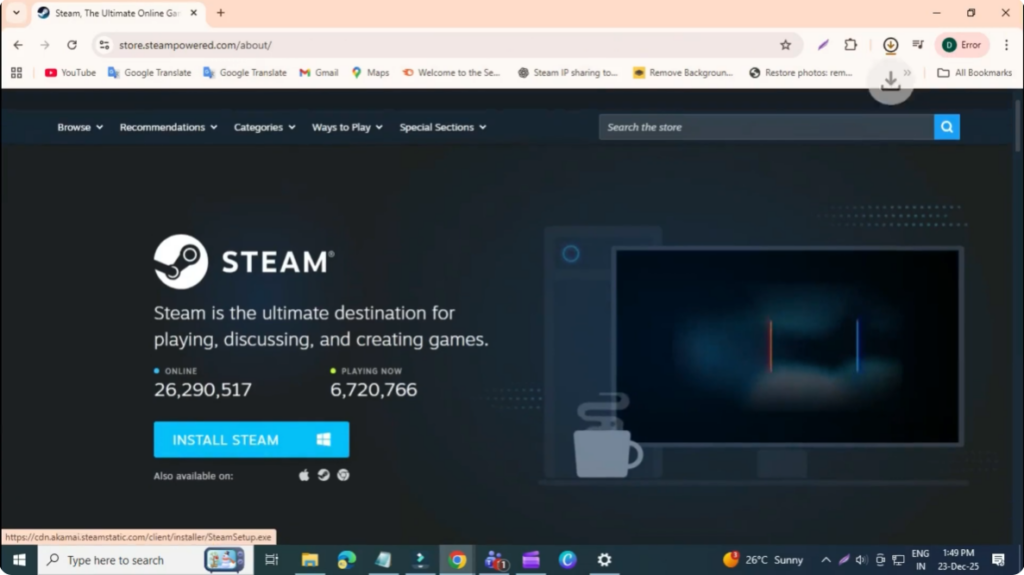Open a new browser tab

click(x=221, y=12)
